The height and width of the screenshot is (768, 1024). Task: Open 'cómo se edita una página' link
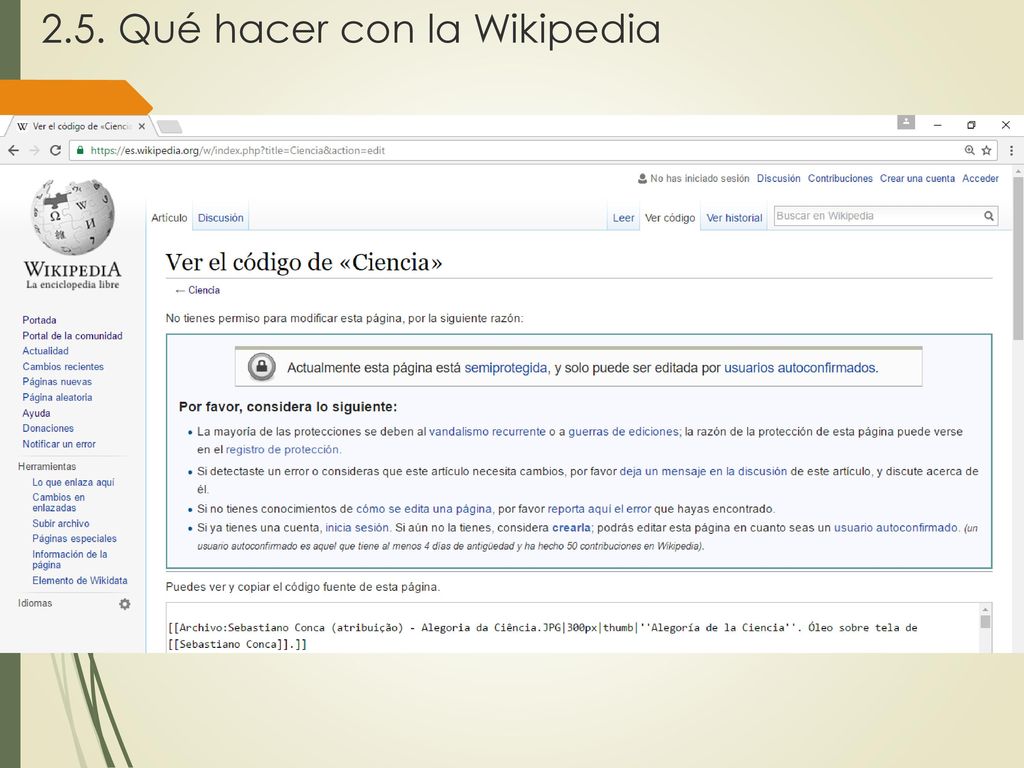click(424, 509)
